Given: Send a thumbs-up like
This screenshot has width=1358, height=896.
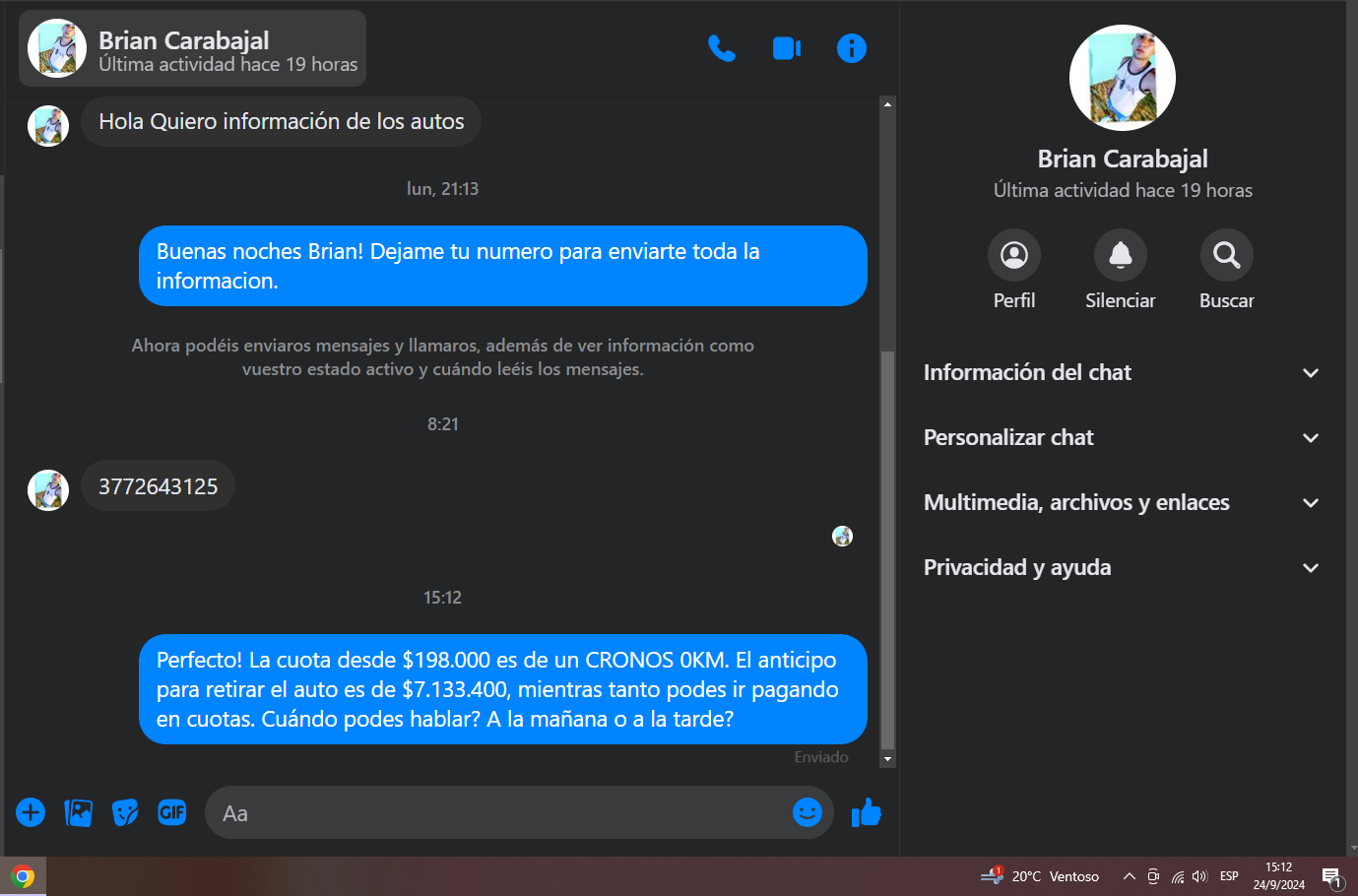Looking at the screenshot, I should [x=867, y=812].
